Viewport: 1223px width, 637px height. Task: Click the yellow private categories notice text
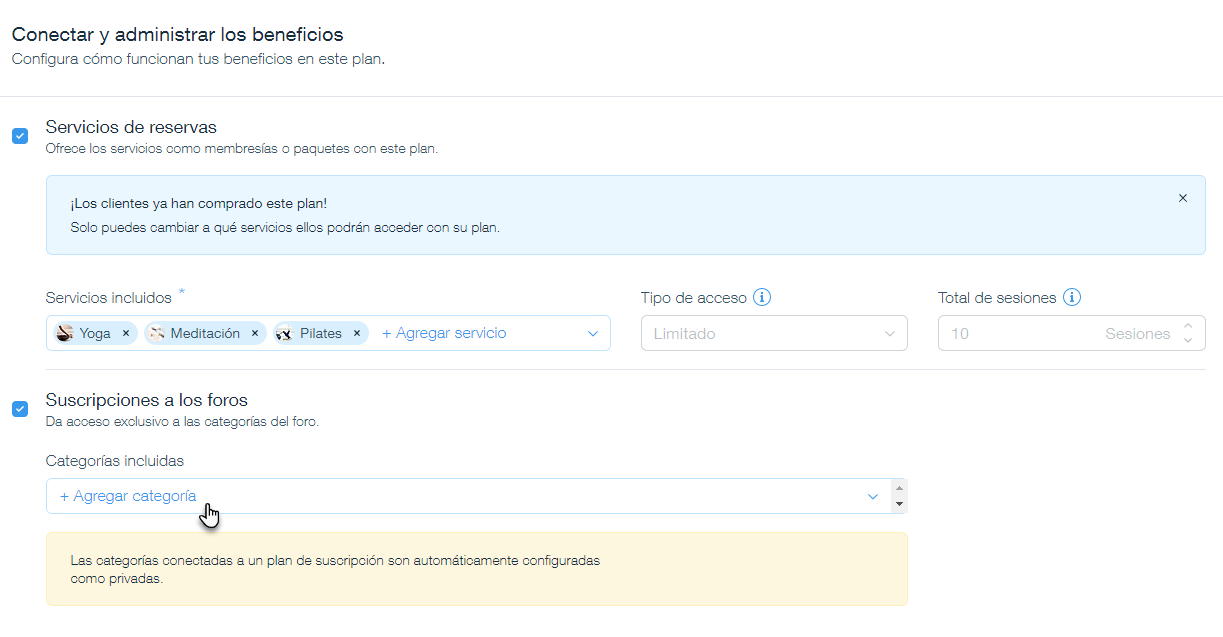[x=335, y=569]
